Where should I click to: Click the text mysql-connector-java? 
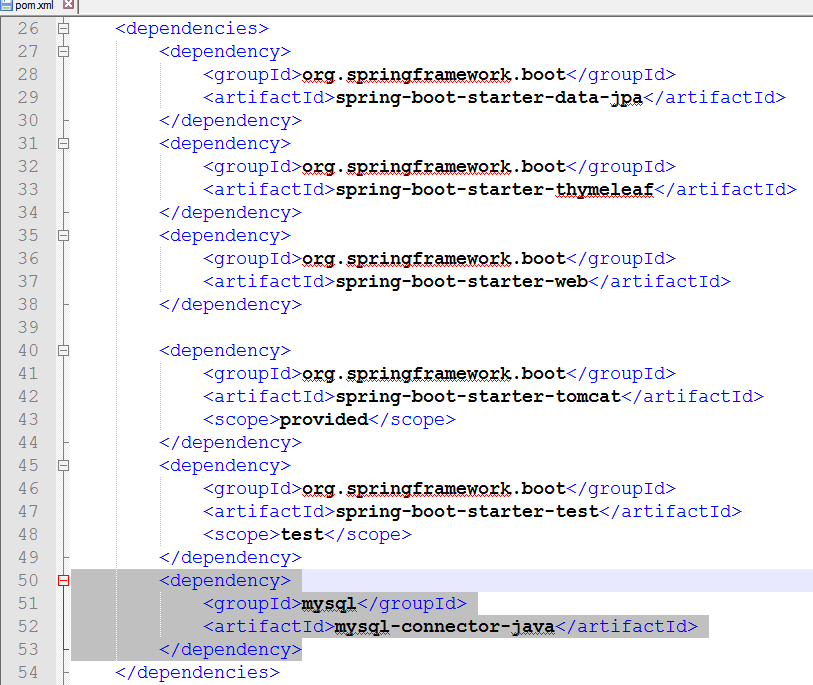click(445, 627)
